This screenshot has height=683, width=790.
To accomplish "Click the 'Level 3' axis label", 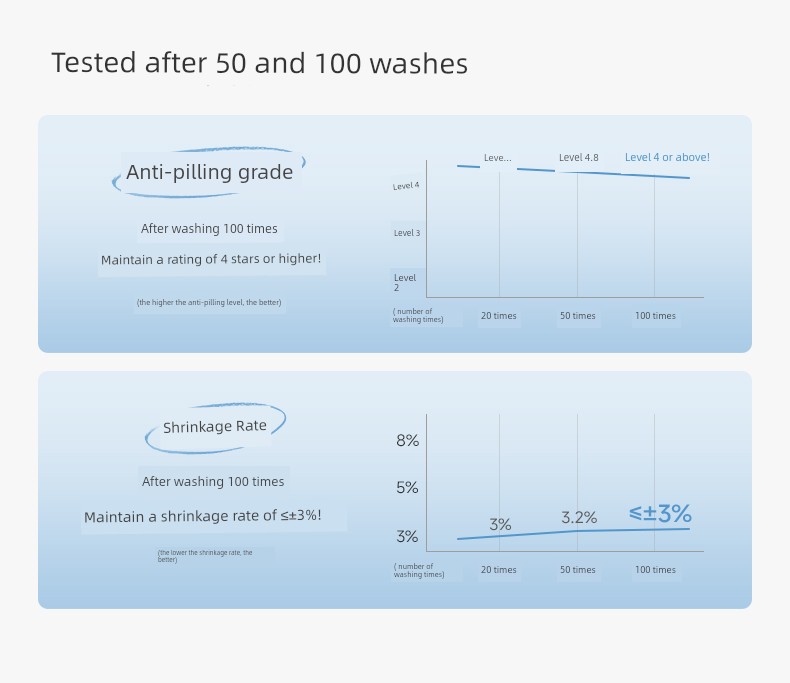I will pos(407,233).
